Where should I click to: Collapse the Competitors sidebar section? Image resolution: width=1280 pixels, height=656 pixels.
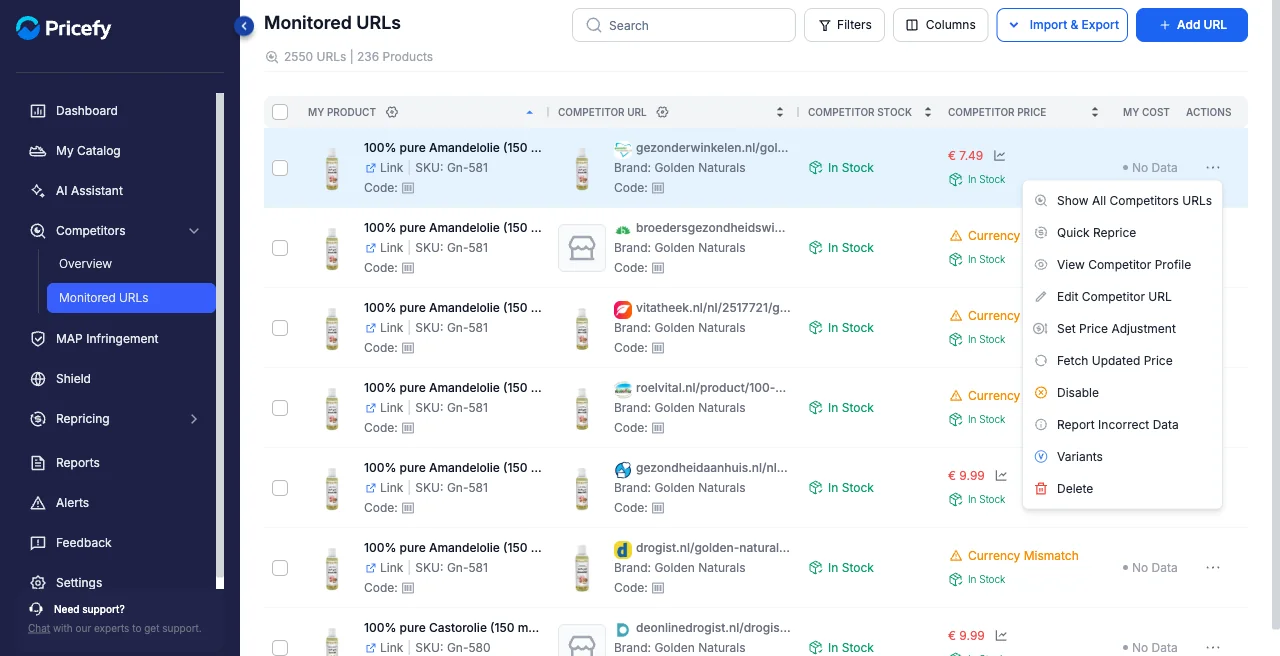pos(194,231)
